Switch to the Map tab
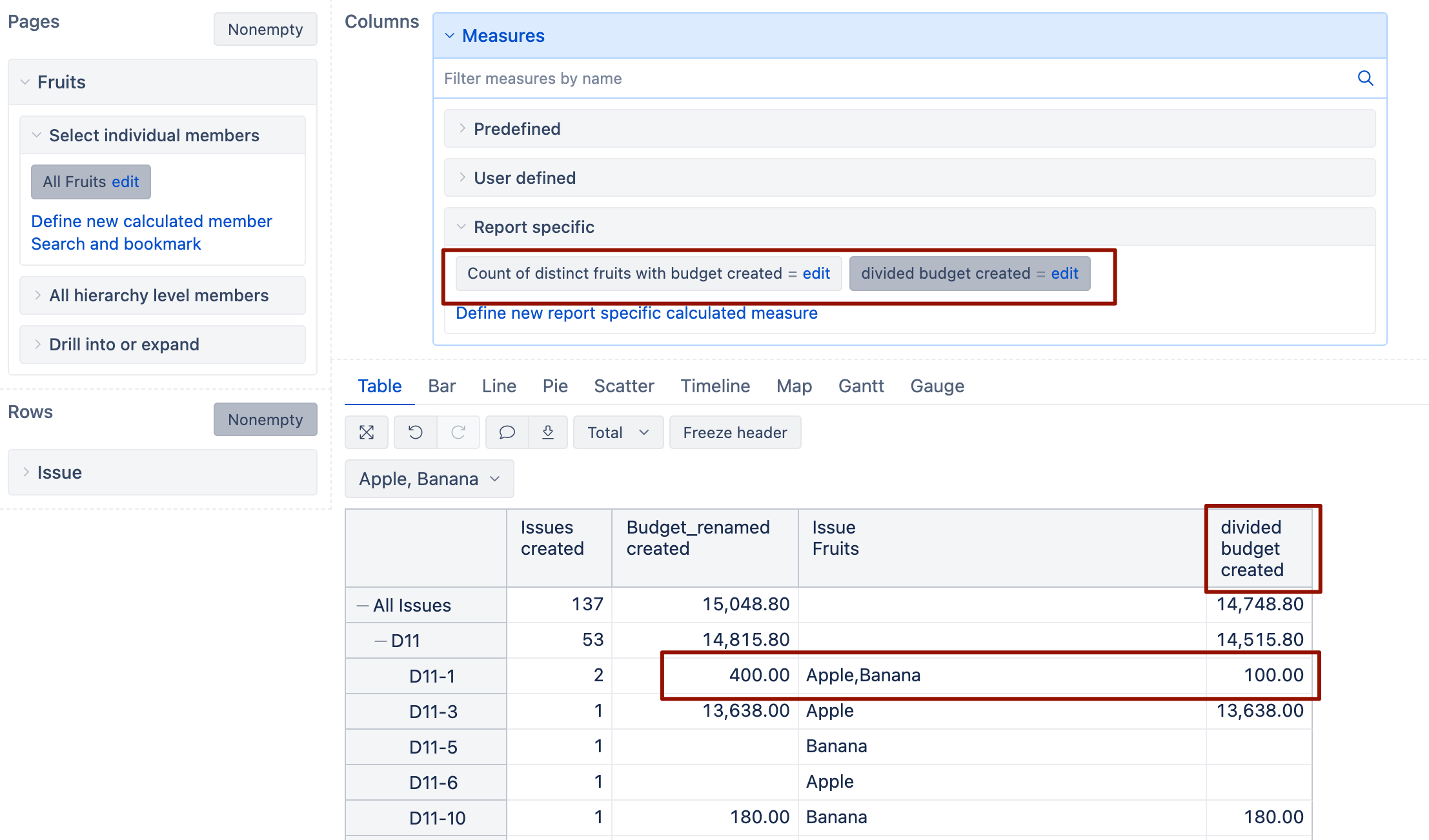This screenshot has width=1429, height=840. 794,386
